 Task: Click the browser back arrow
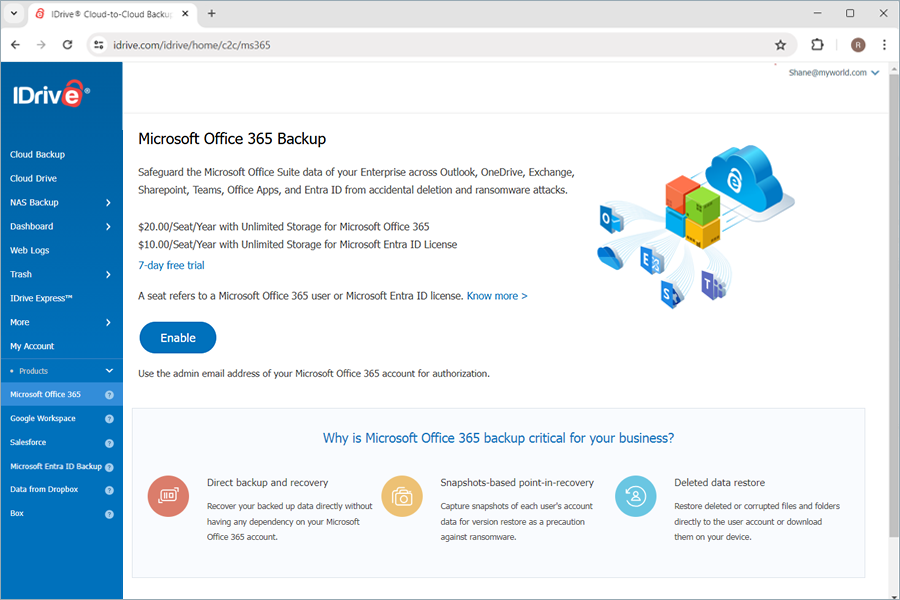[x=15, y=45]
